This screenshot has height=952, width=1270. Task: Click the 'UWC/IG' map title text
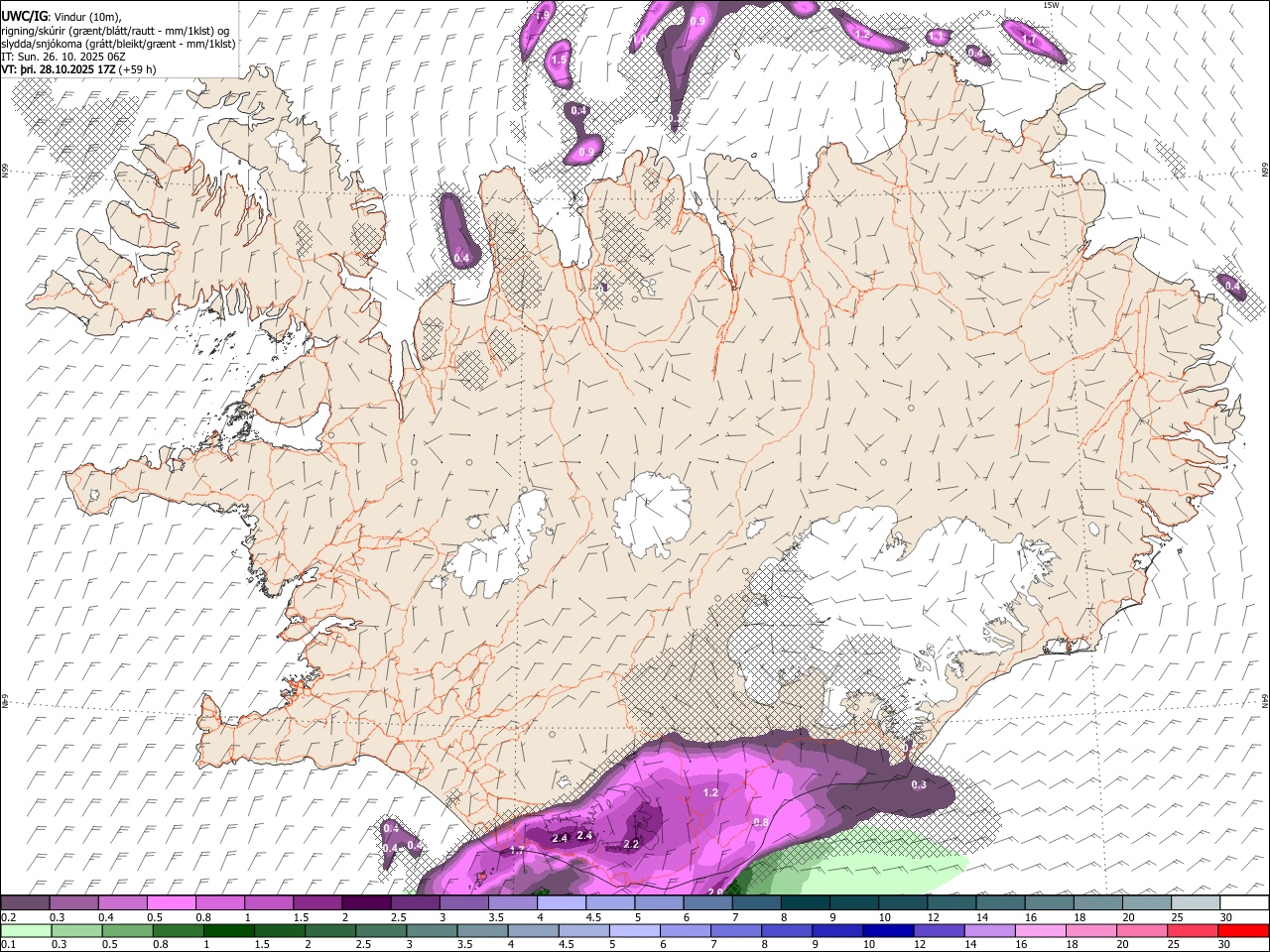click(x=24, y=17)
